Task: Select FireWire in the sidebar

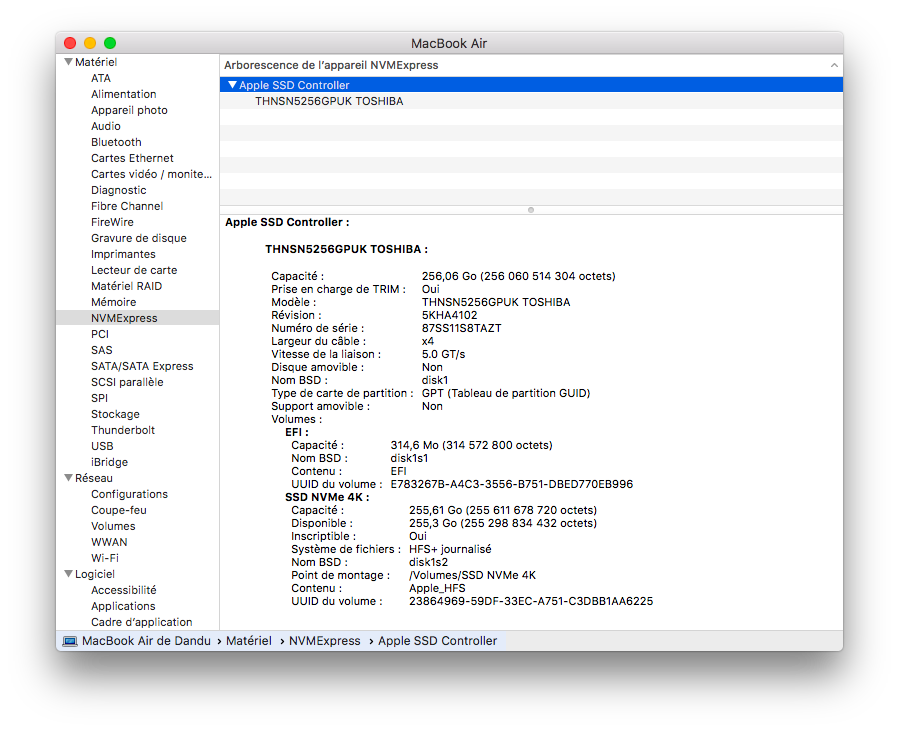Action: coord(112,222)
